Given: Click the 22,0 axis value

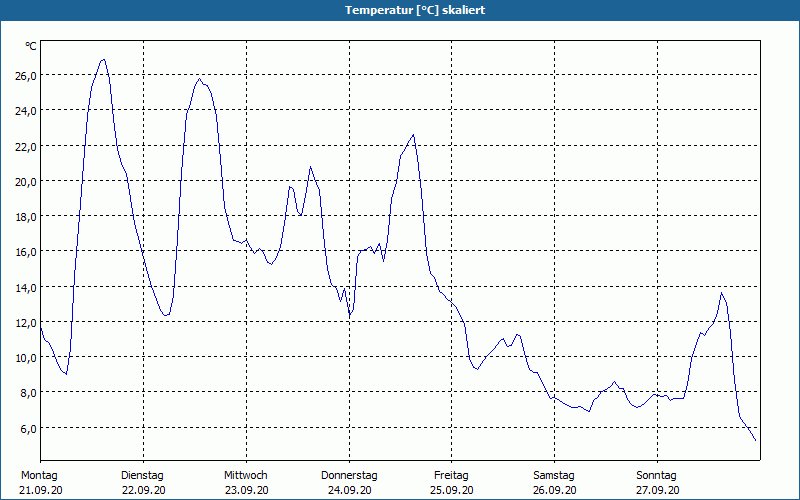Looking at the screenshot, I should [26, 146].
